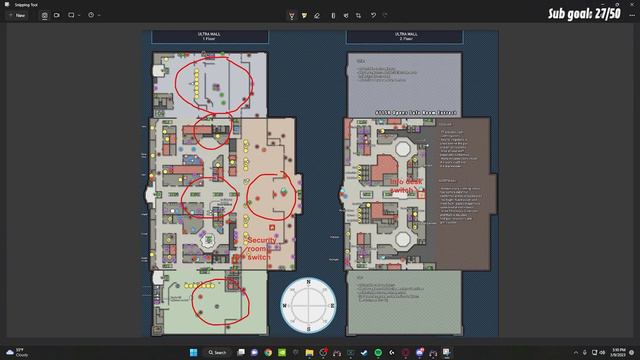Select the yellow Highlighter tool

pyautogui.click(x=304, y=16)
